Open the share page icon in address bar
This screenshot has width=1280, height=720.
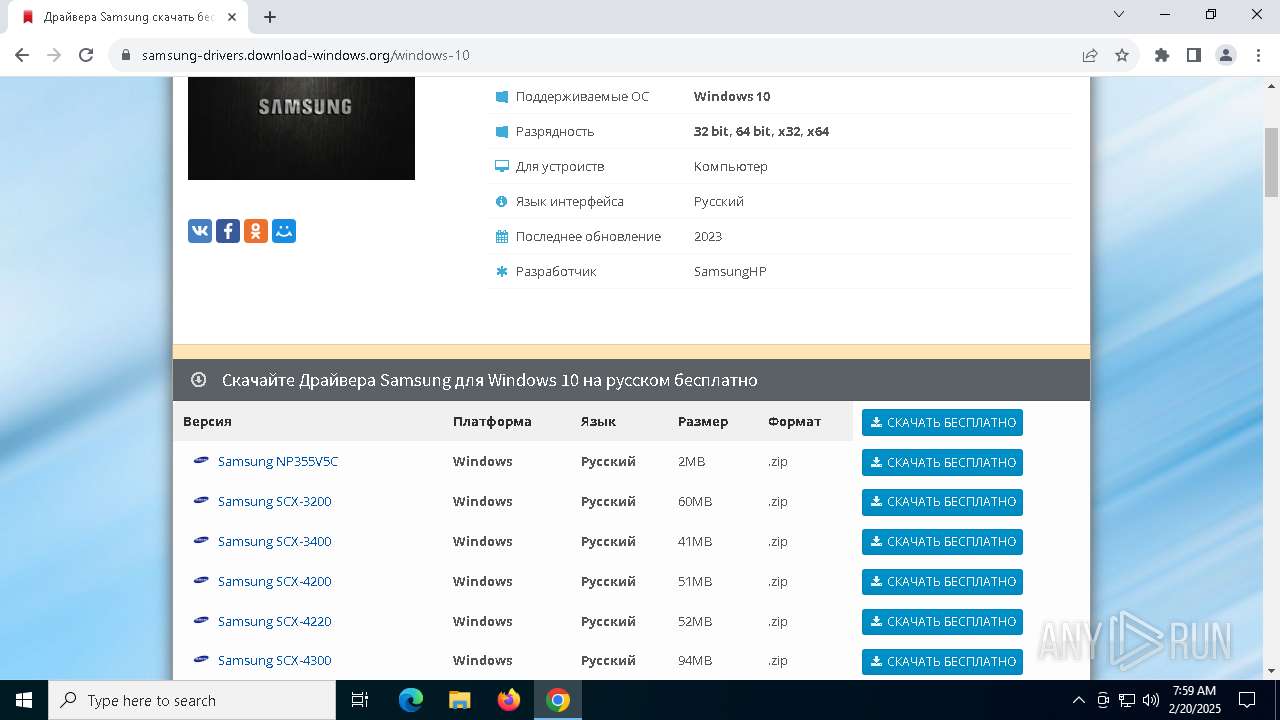point(1090,55)
